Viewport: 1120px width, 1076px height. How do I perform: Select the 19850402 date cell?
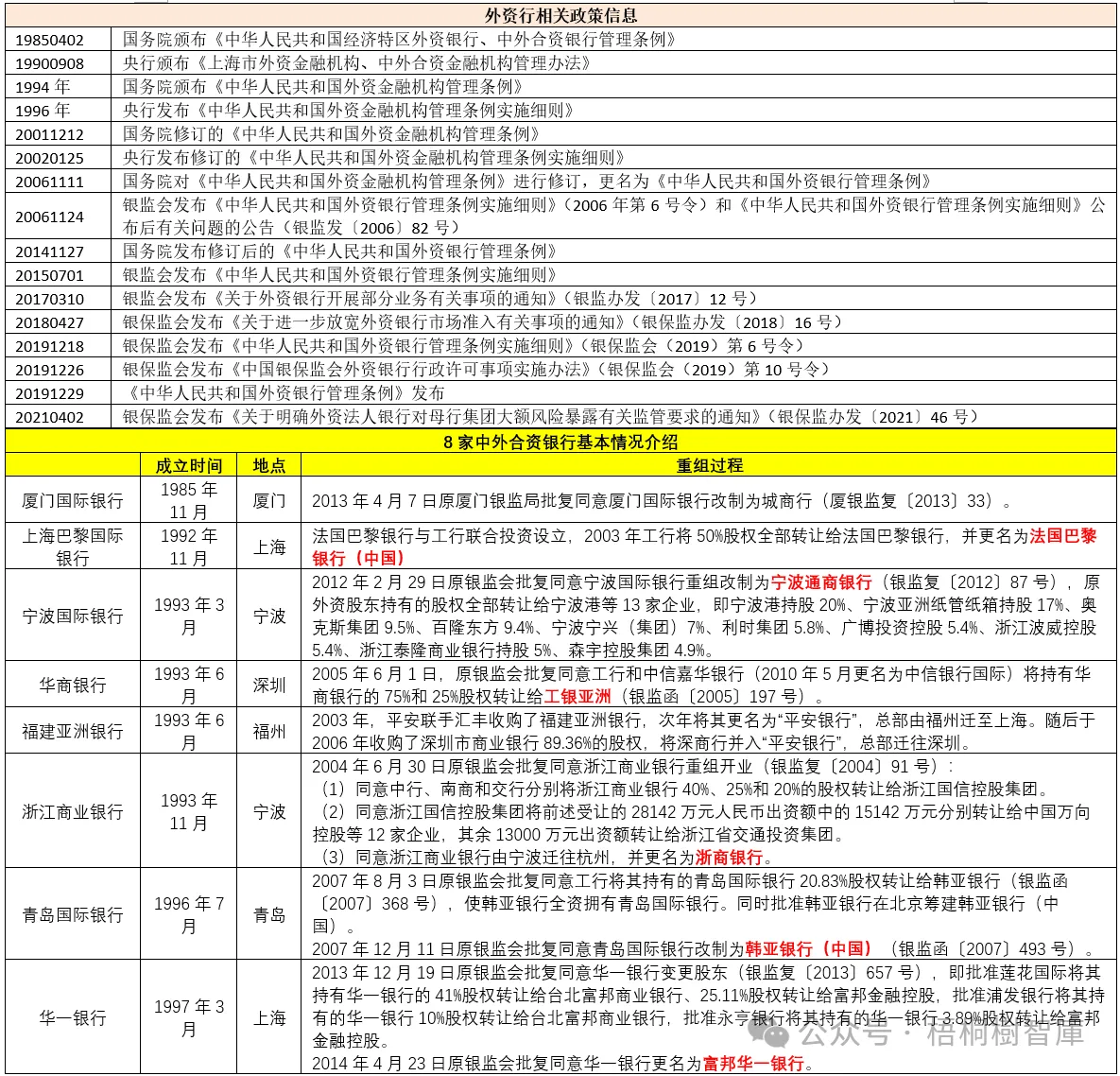pyautogui.click(x=50, y=41)
